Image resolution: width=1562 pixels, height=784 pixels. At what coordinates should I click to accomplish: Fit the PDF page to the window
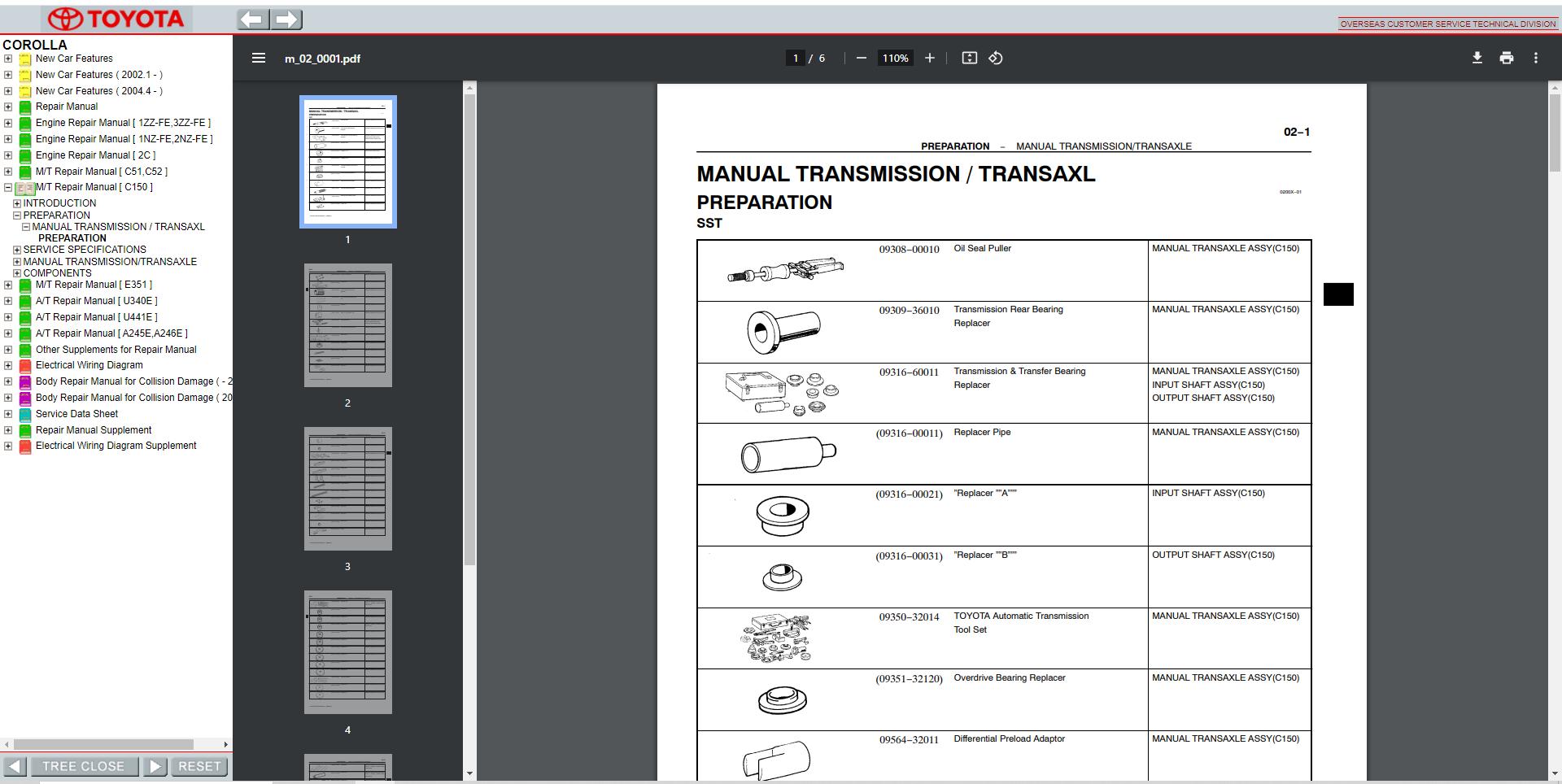pos(969,58)
